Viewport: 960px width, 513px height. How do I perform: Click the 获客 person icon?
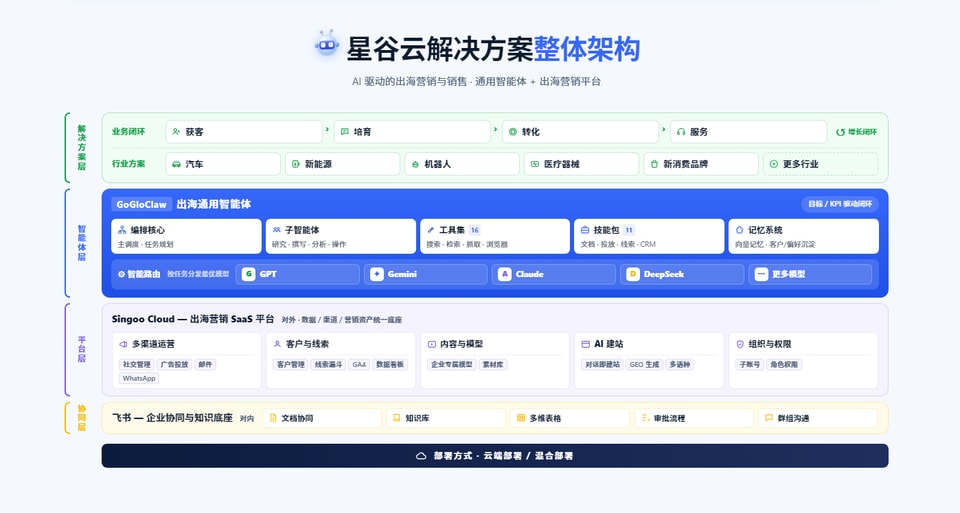point(176,132)
